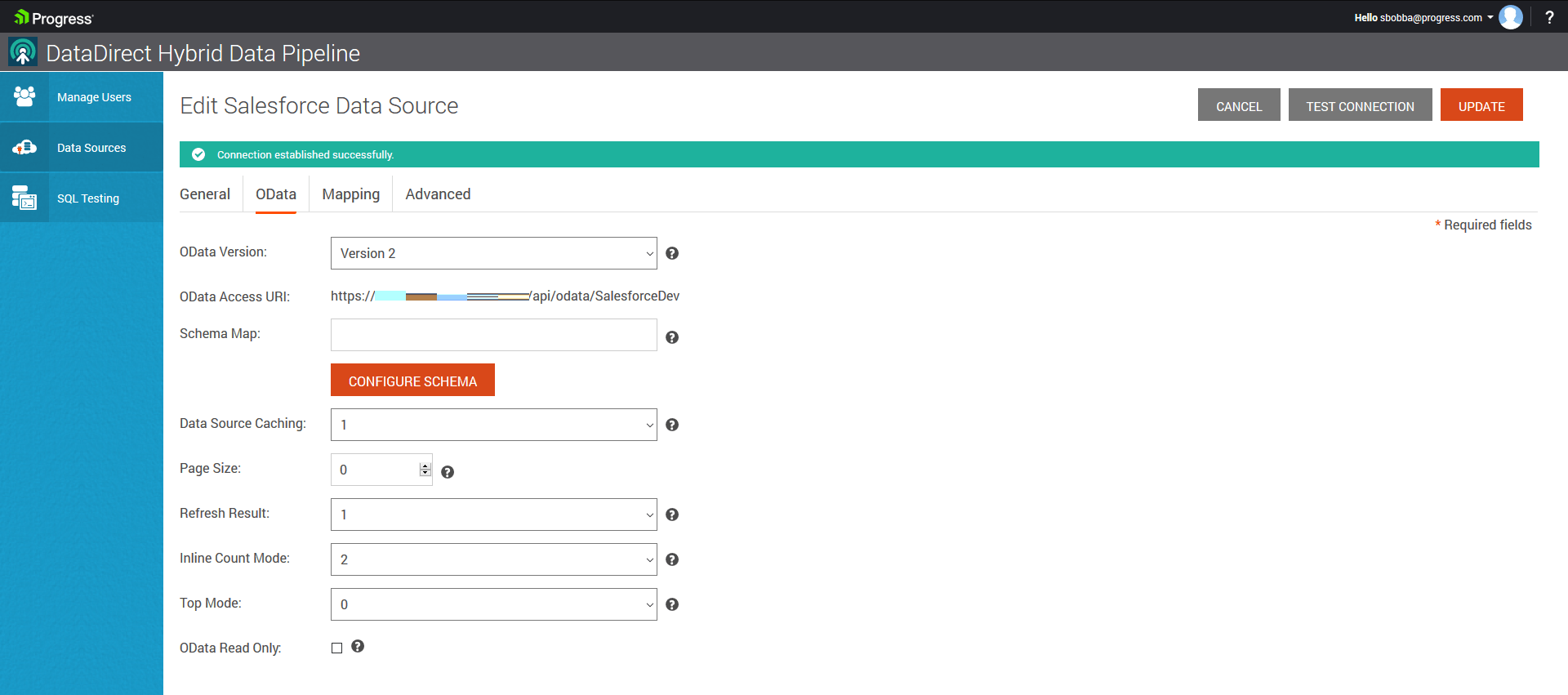Click the 'Connection established successfully.' message
This screenshot has width=1568, height=695.
tap(305, 154)
